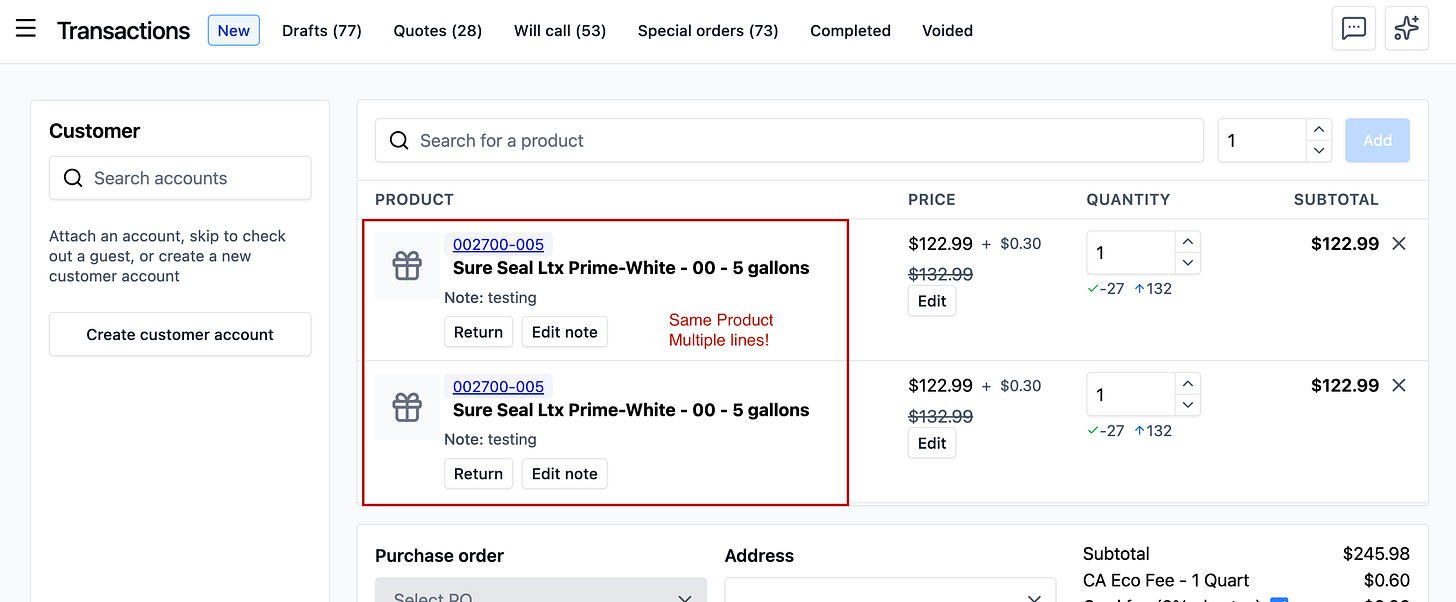Open the chat messages icon
The image size is (1456, 602).
click(1354, 29)
